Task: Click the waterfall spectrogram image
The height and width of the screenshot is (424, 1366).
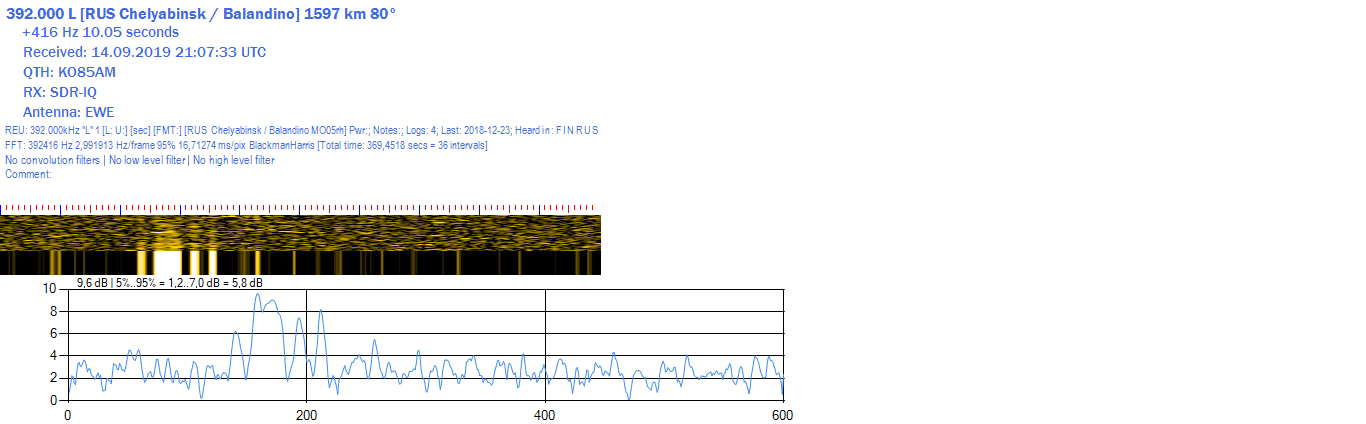Action: pos(300,245)
